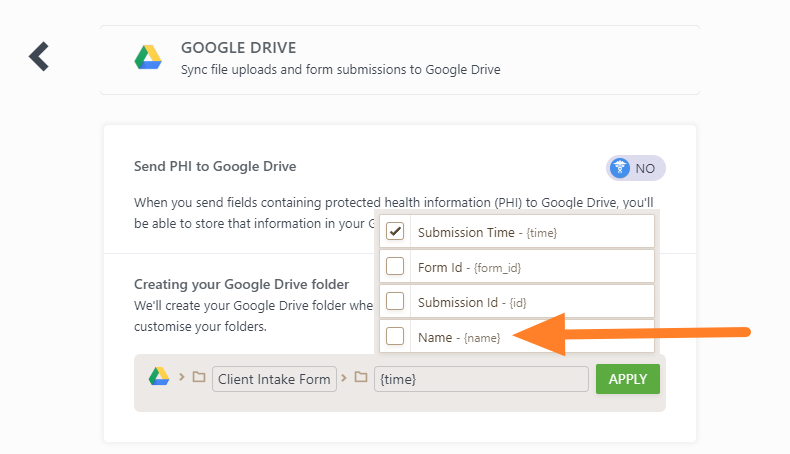This screenshot has width=790, height=454.
Task: Enable the Submission Id checkbox
Action: 395,301
